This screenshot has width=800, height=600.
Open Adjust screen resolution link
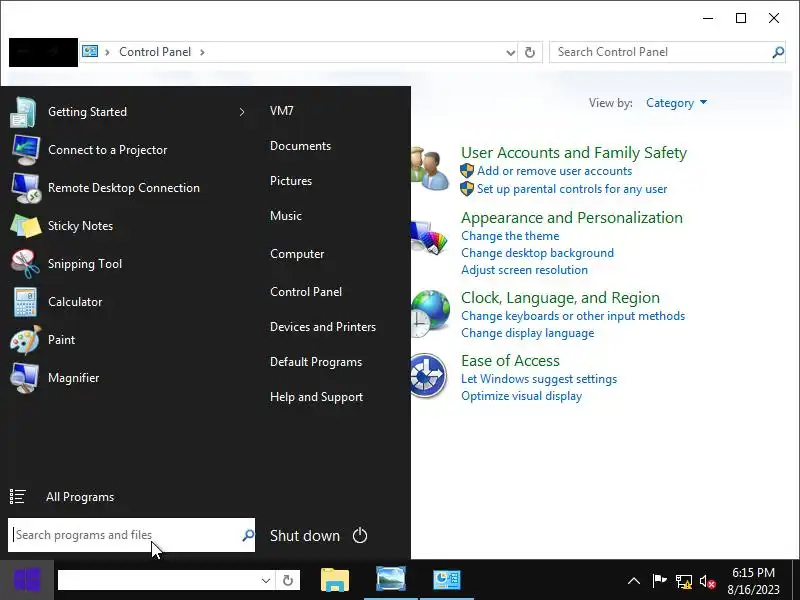524,270
